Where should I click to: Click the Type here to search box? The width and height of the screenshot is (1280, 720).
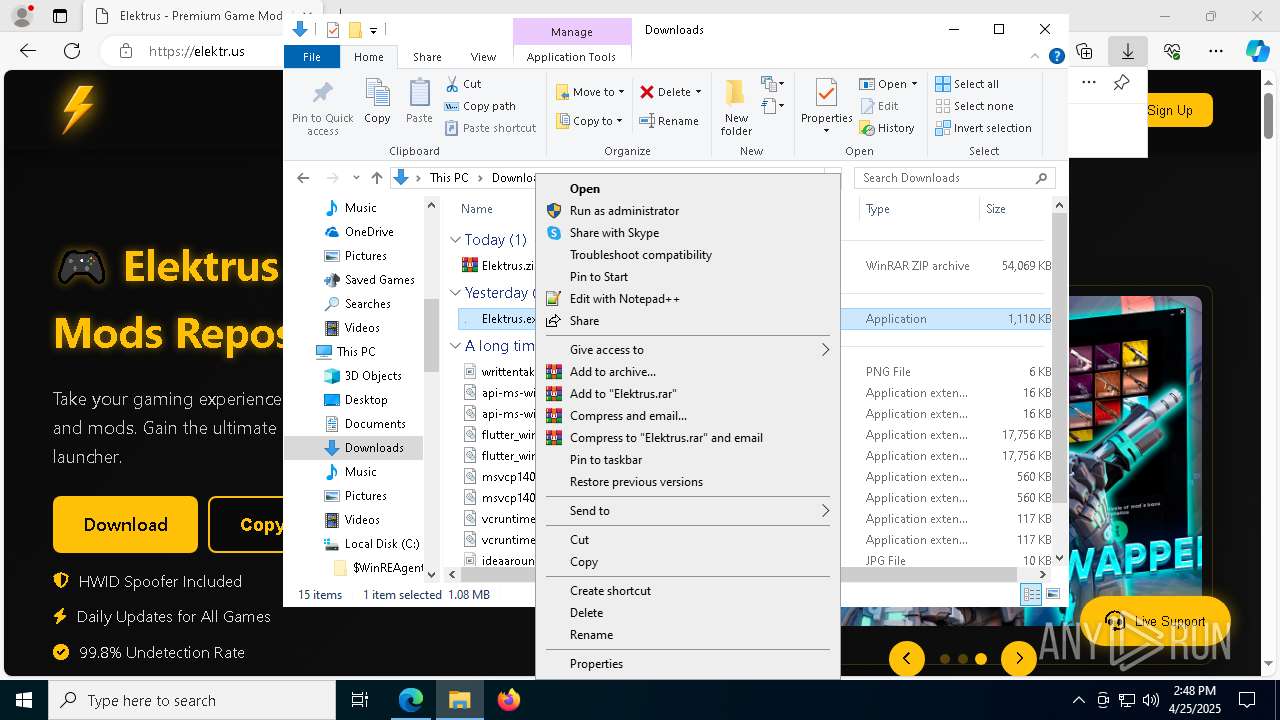point(192,700)
